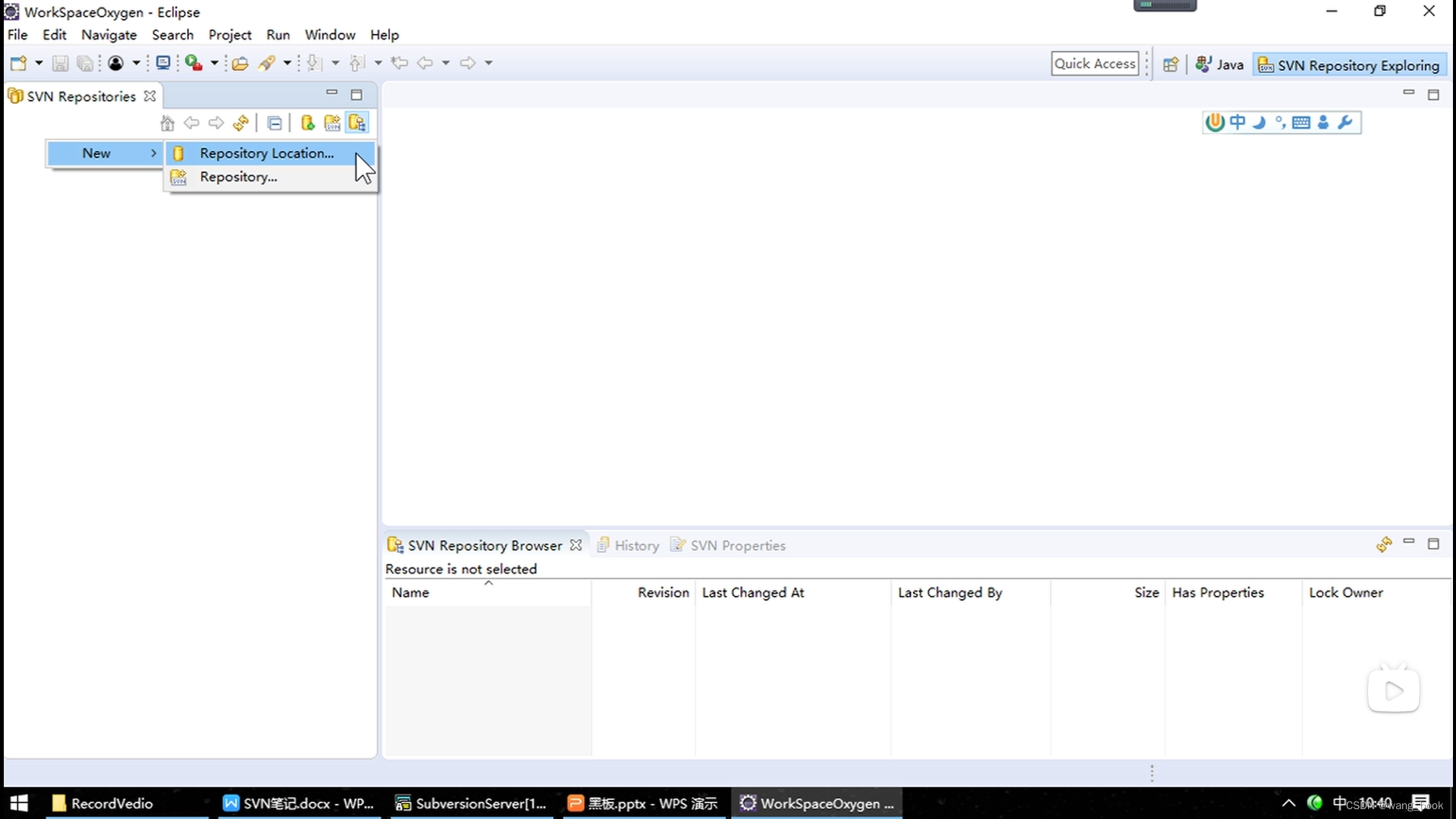Close the SVN Repositories view tab

point(150,96)
